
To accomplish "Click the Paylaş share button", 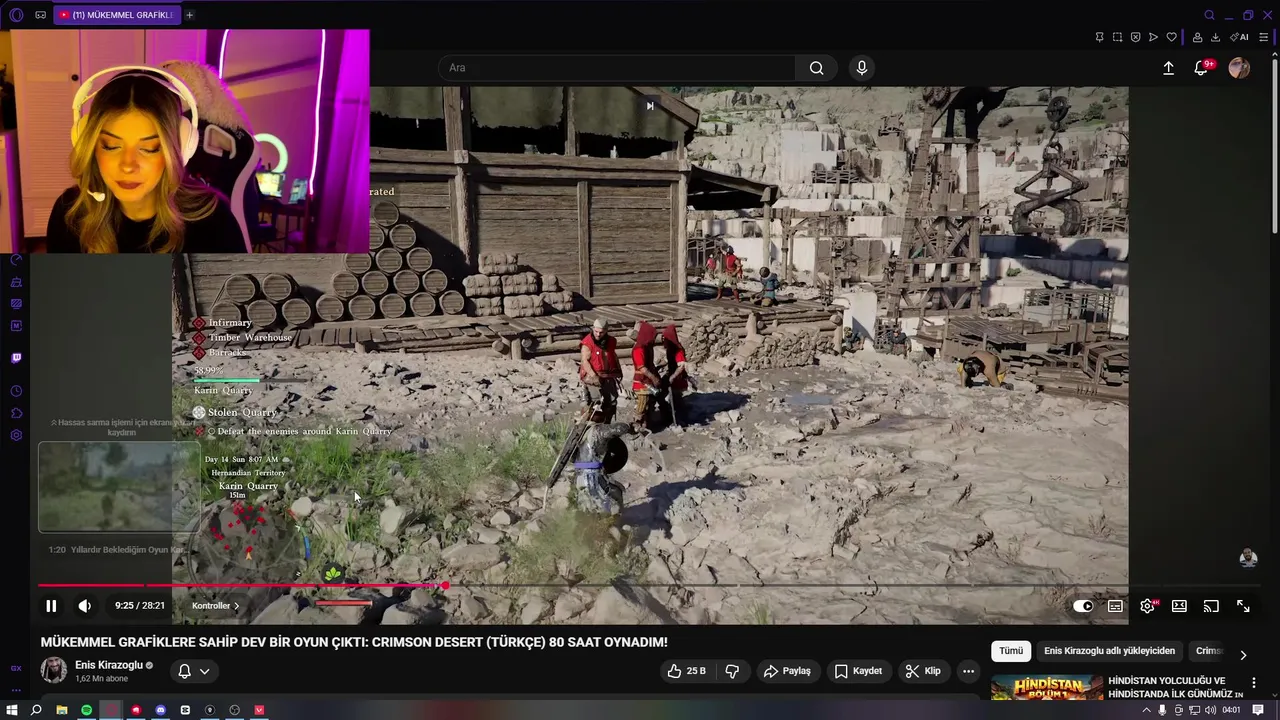I will tap(787, 671).
